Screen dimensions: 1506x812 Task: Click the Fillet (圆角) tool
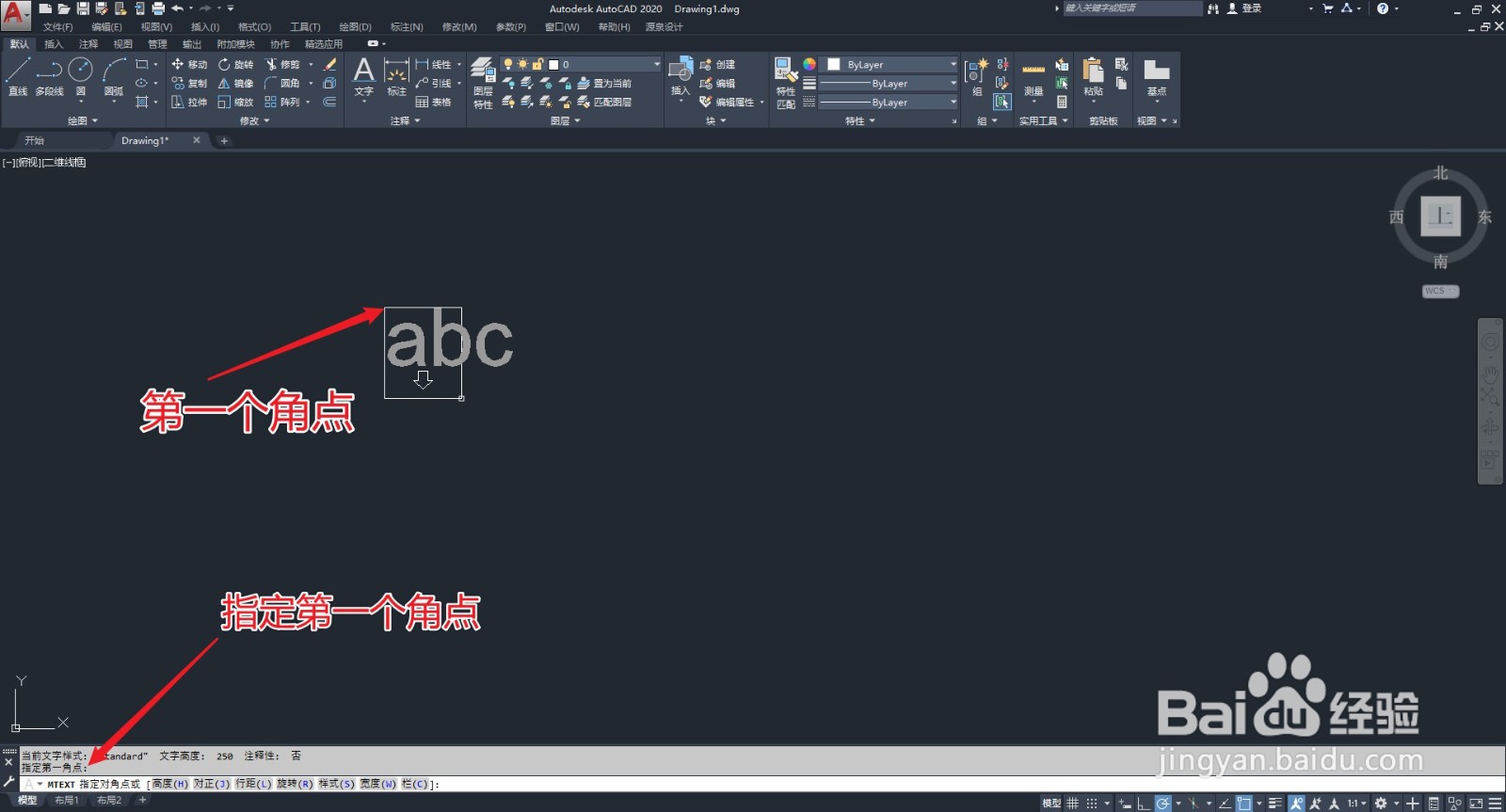282,83
